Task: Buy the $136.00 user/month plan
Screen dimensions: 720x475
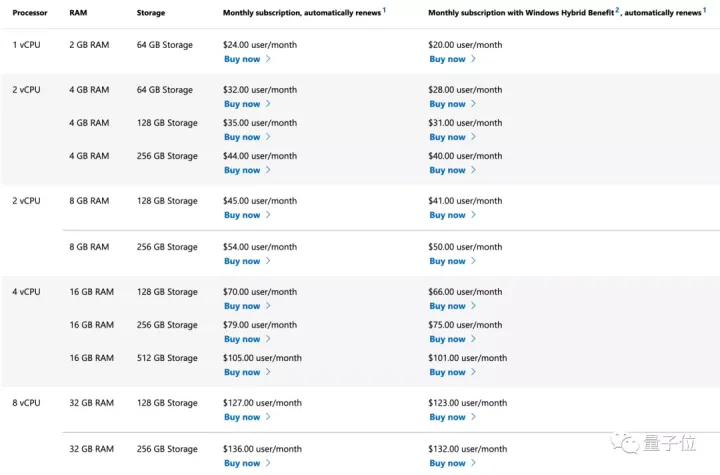Action: [242, 463]
